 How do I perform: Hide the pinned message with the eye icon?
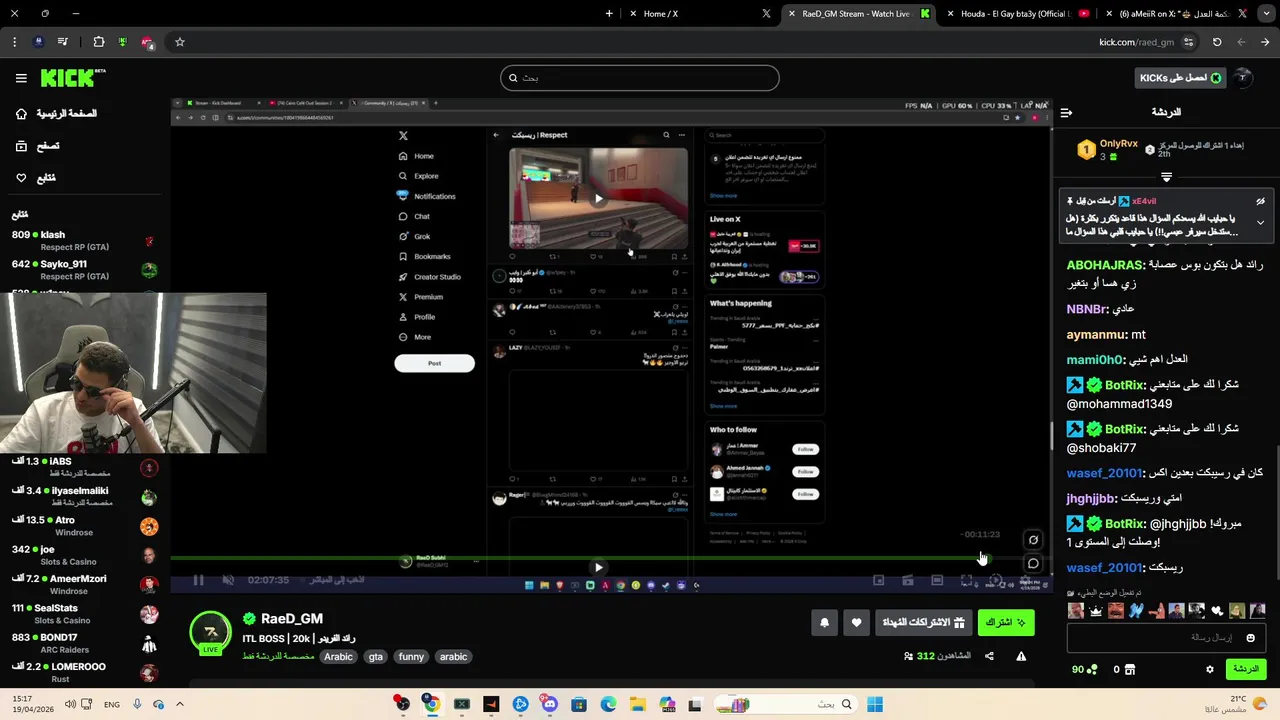coord(1260,201)
